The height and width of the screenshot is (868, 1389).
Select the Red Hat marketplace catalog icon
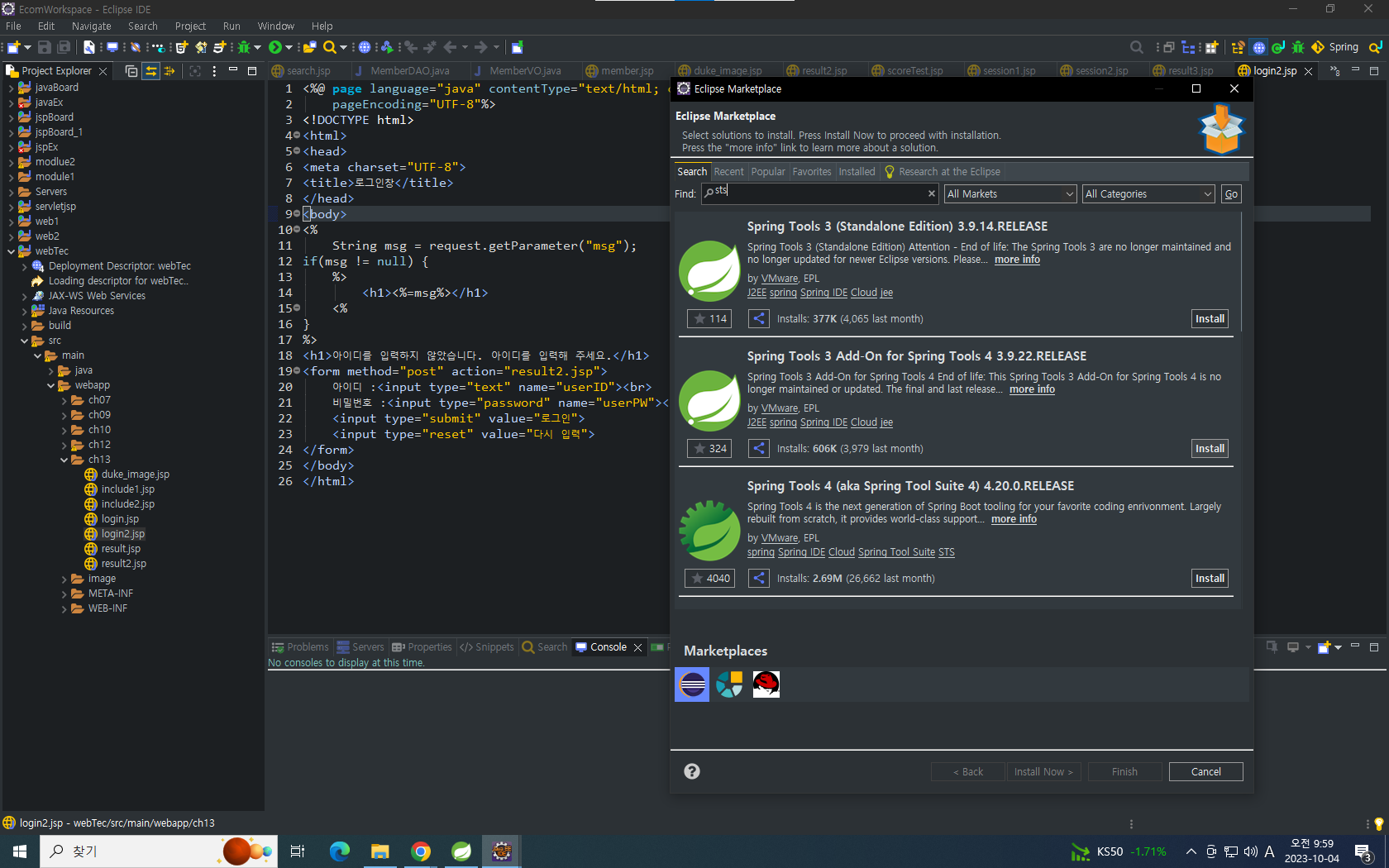[x=766, y=684]
